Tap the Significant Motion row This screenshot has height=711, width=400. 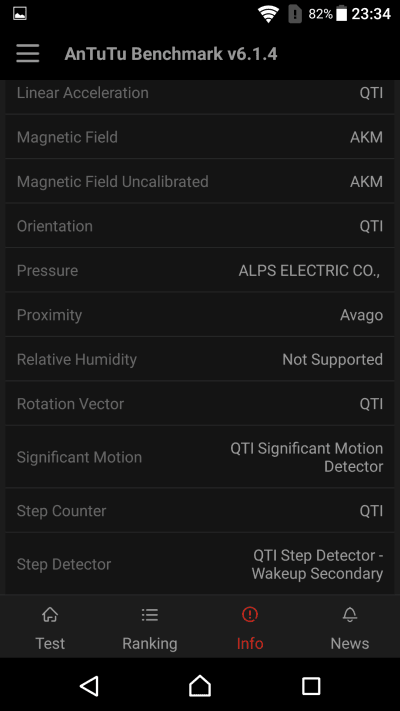click(x=200, y=457)
